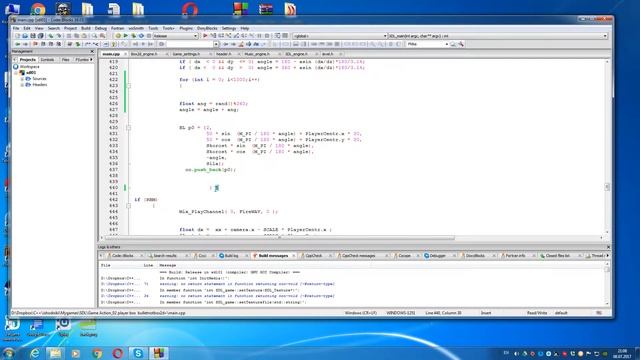
Task: Open the Plugins menu
Action: click(186, 28)
